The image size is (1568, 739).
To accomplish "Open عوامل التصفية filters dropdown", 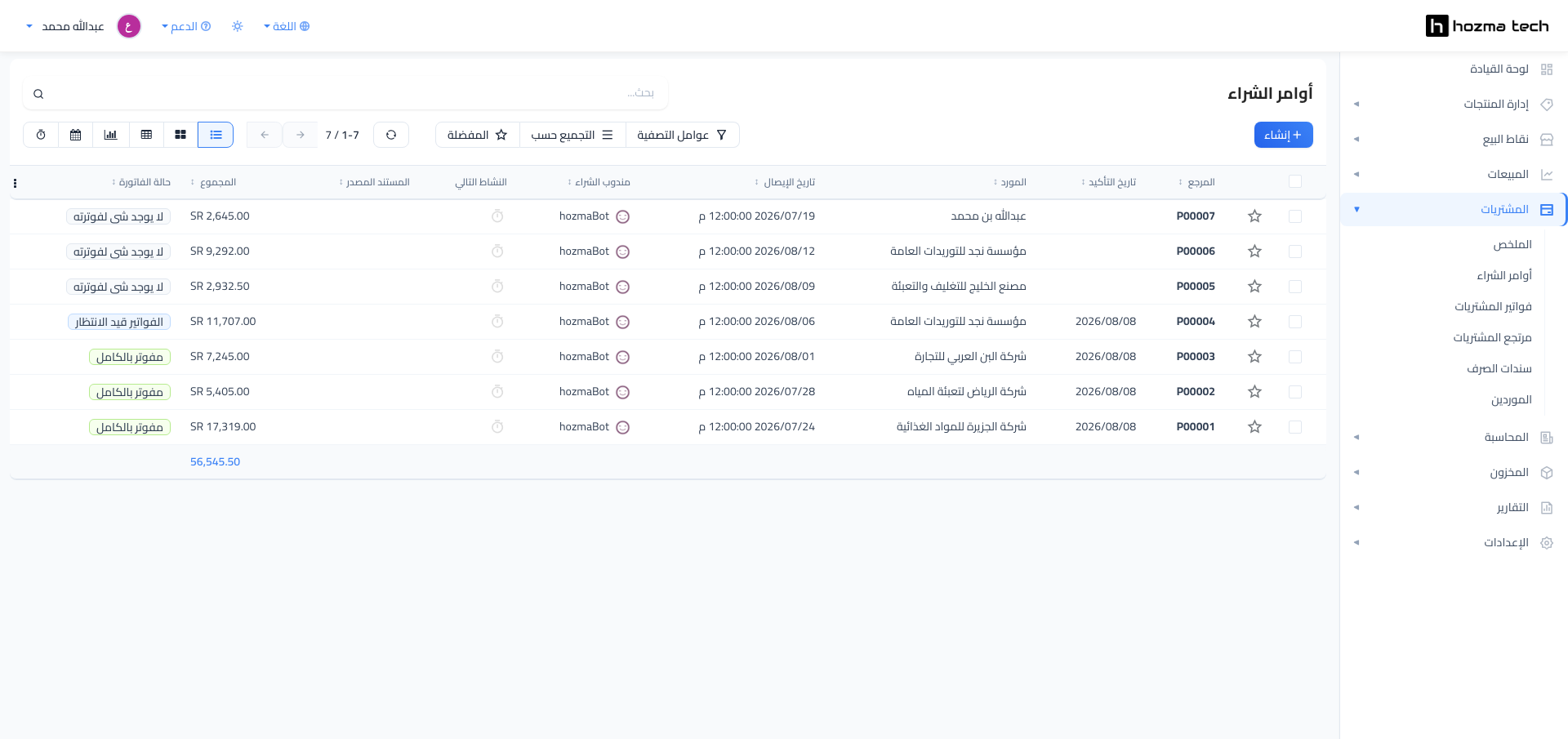I will tap(682, 135).
